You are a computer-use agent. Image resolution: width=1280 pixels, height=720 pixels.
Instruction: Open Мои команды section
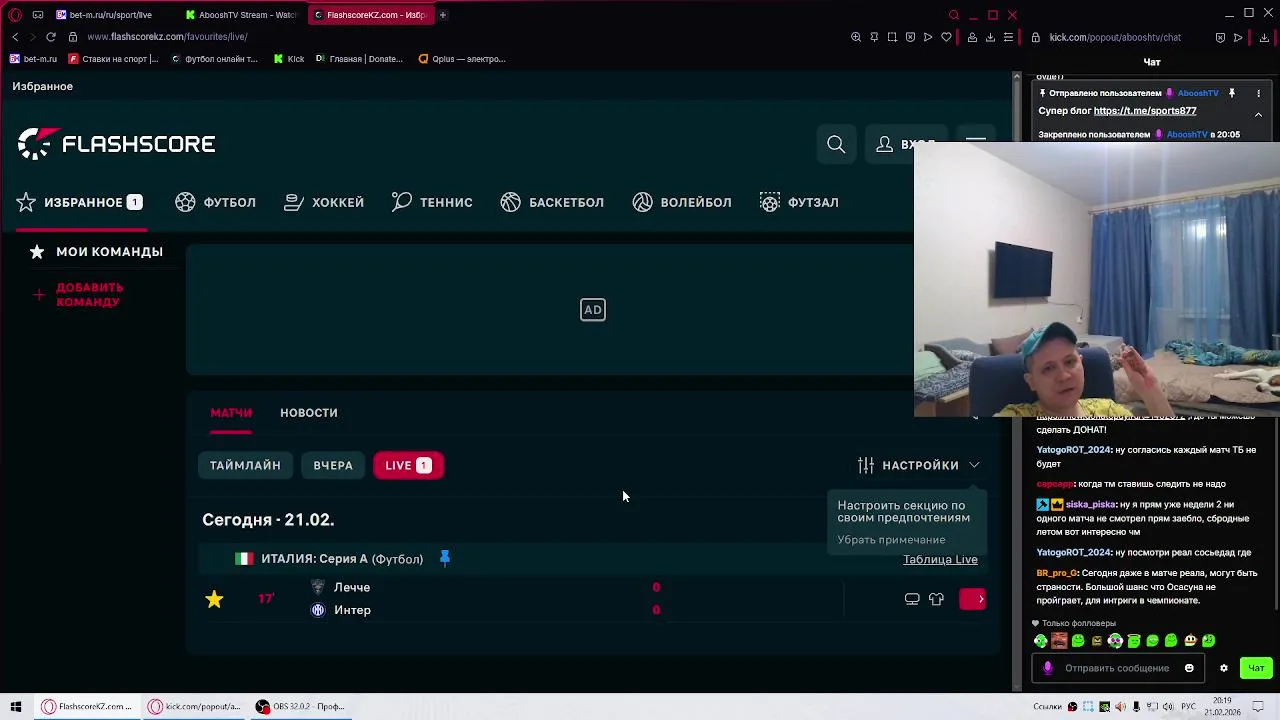pos(96,252)
